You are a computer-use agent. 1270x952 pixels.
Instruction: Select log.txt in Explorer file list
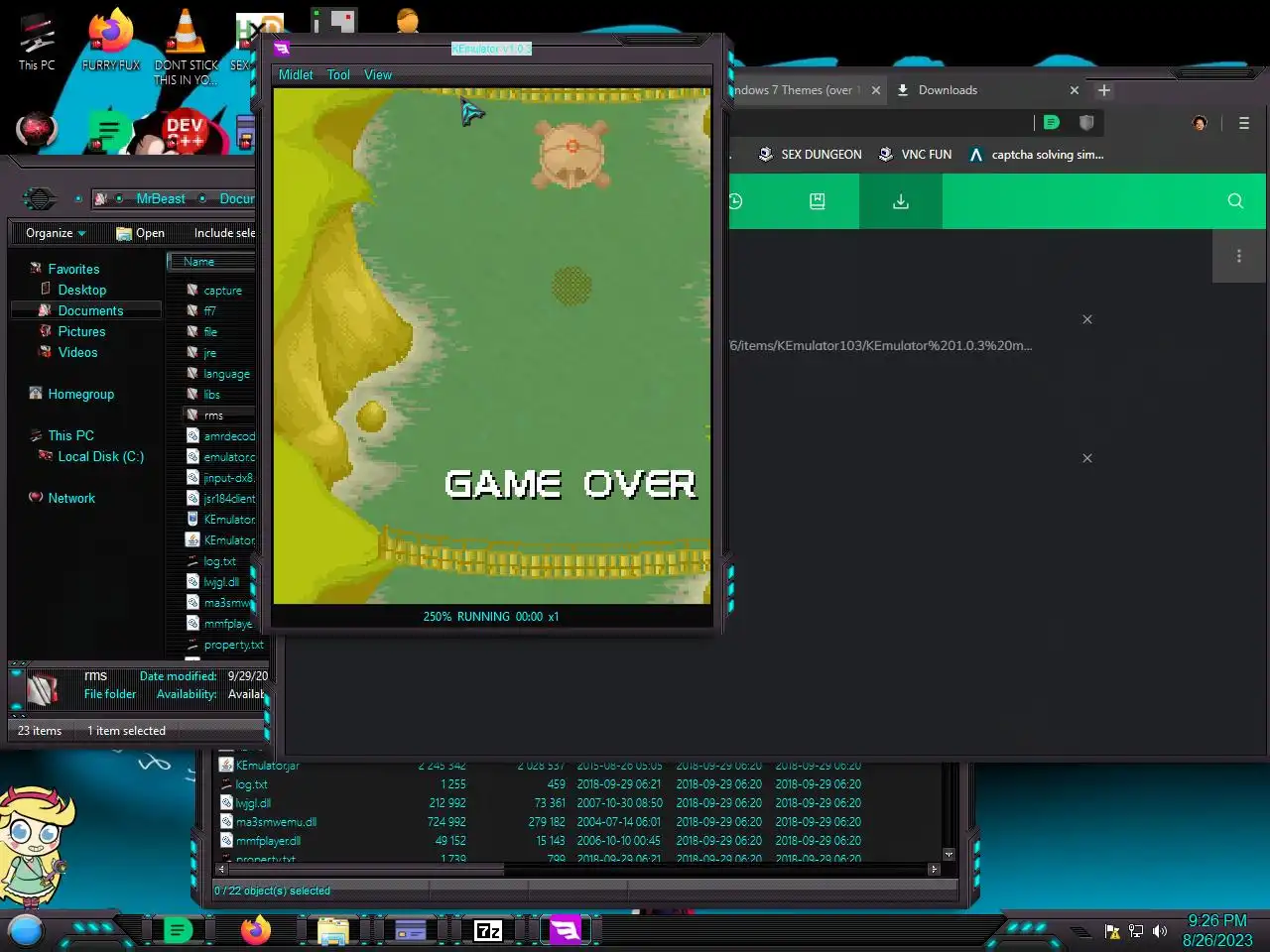[220, 561]
